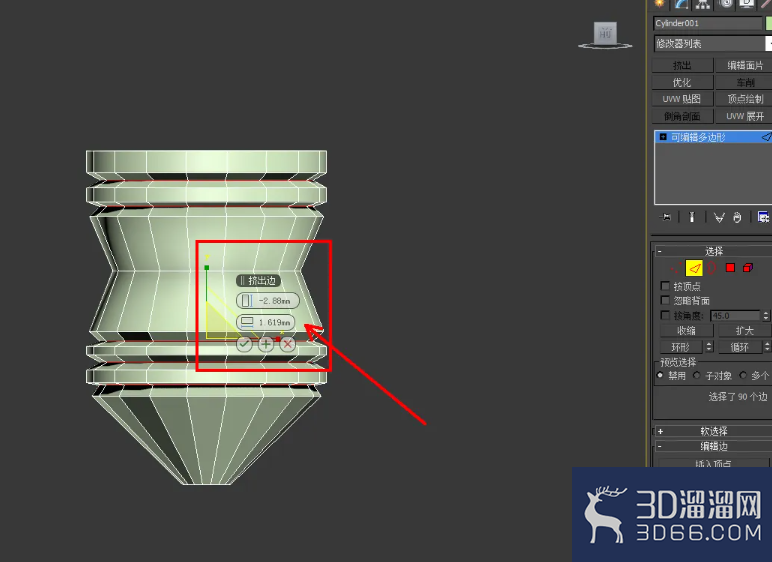Click the 挤出边 caddy title dropdown
The height and width of the screenshot is (562, 772).
coord(258,281)
